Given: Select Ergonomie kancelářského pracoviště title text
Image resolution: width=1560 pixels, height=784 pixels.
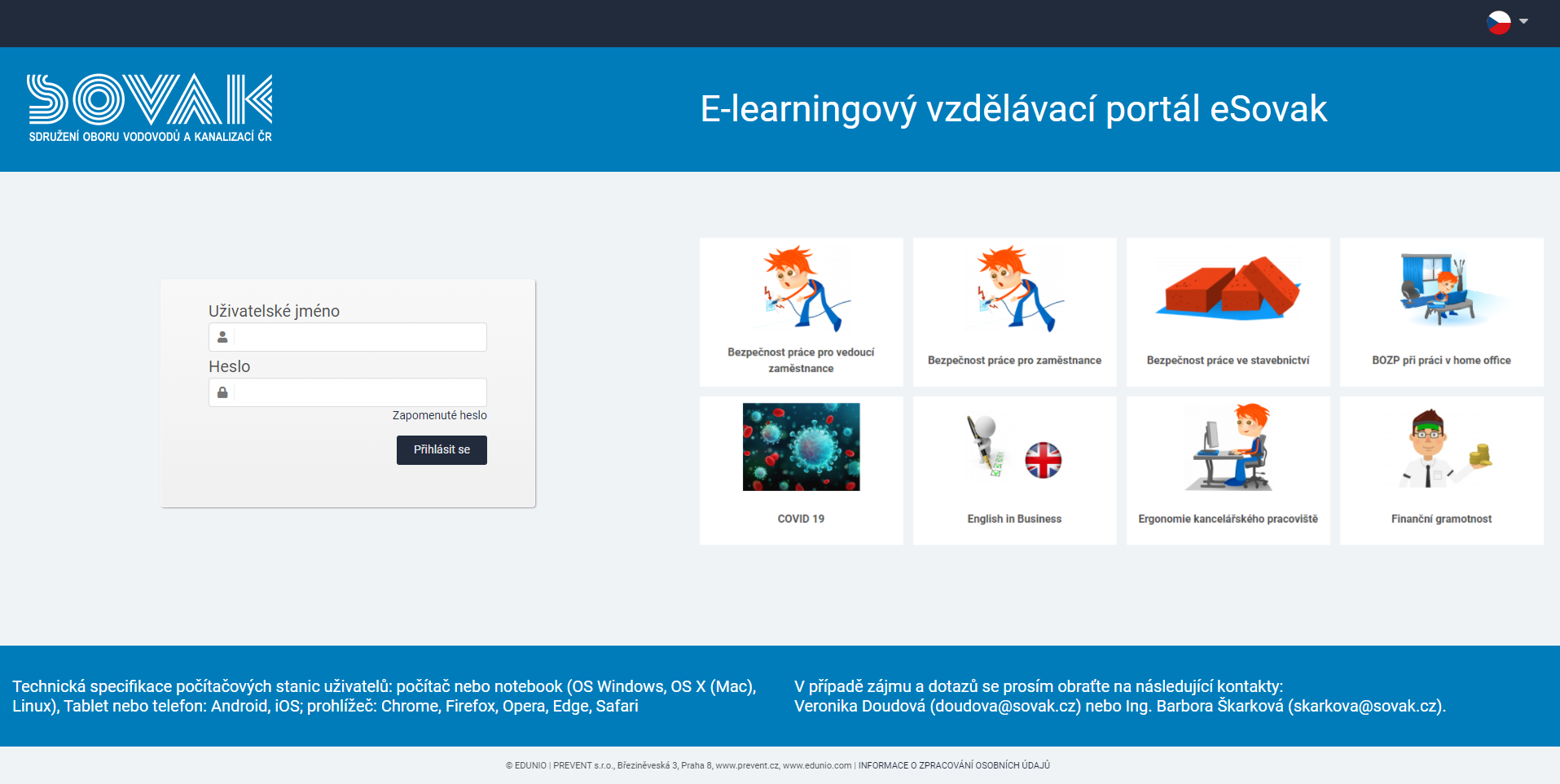Looking at the screenshot, I should coord(1228,519).
